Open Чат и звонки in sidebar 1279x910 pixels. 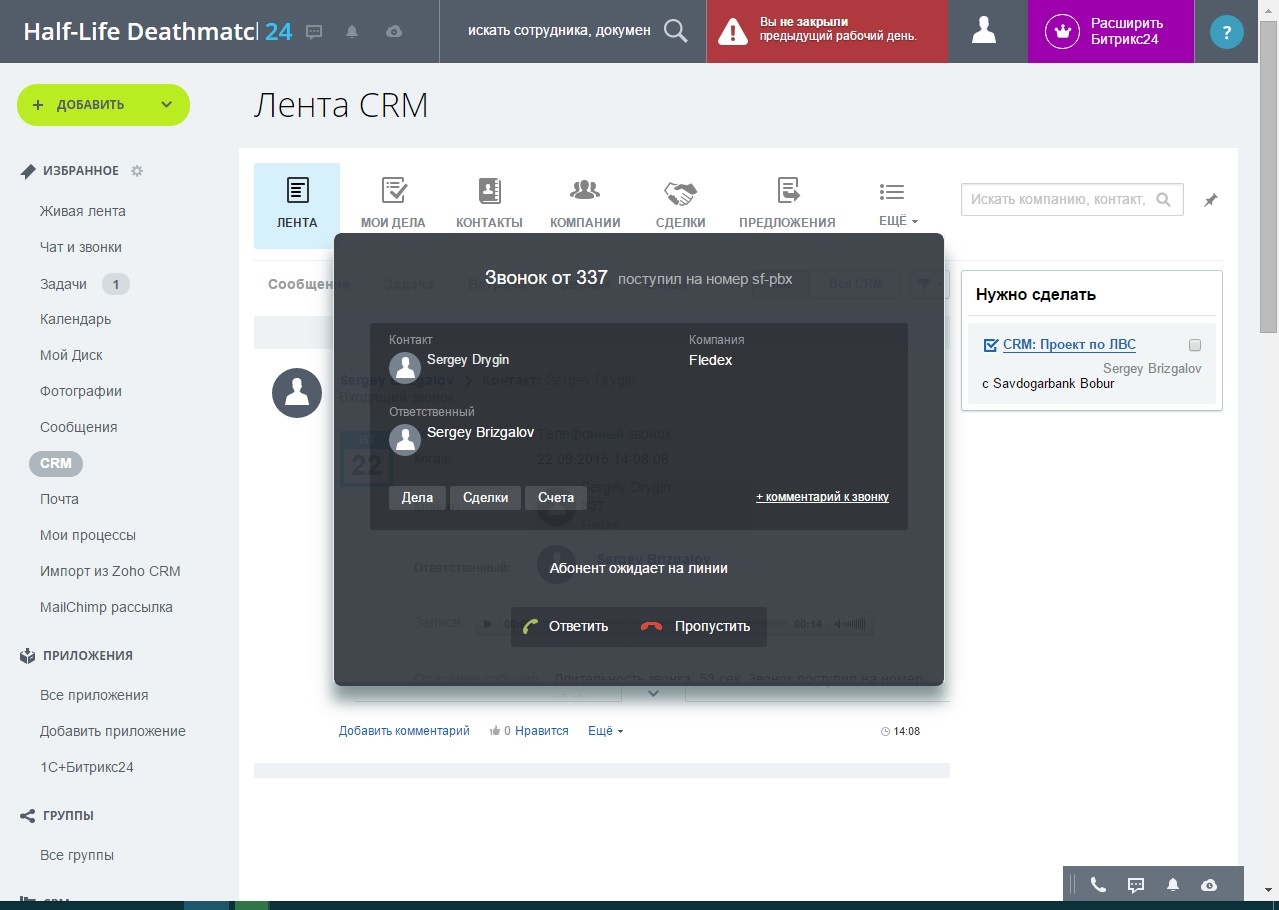[x=81, y=247]
